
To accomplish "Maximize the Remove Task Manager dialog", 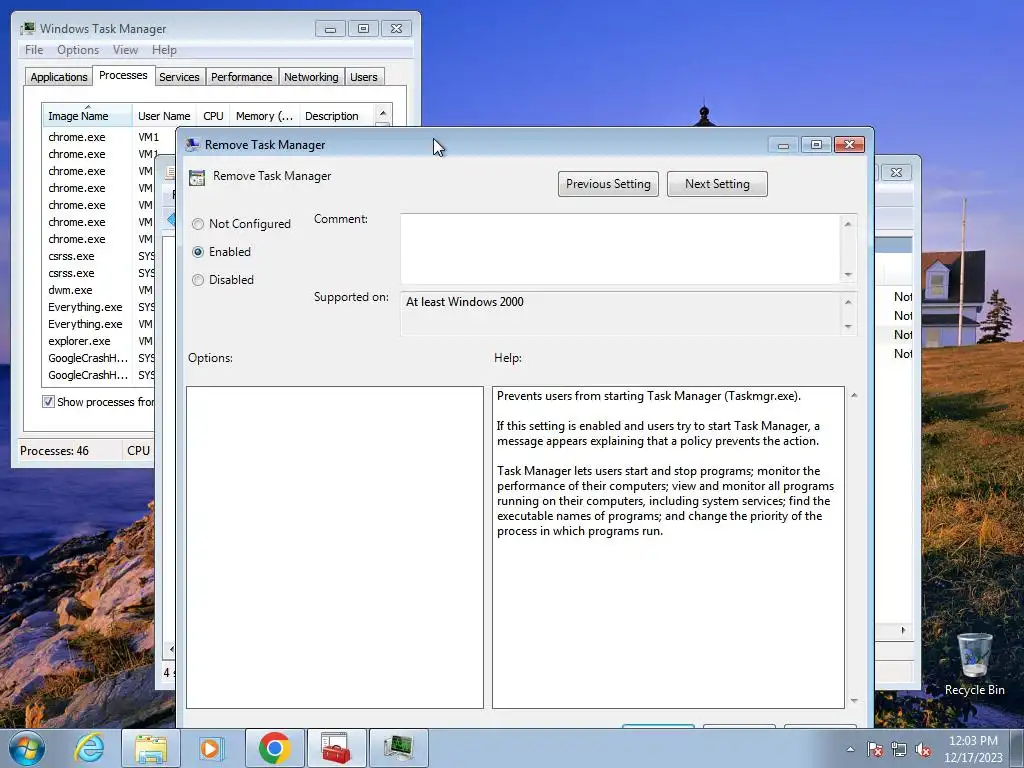I will pos(816,144).
